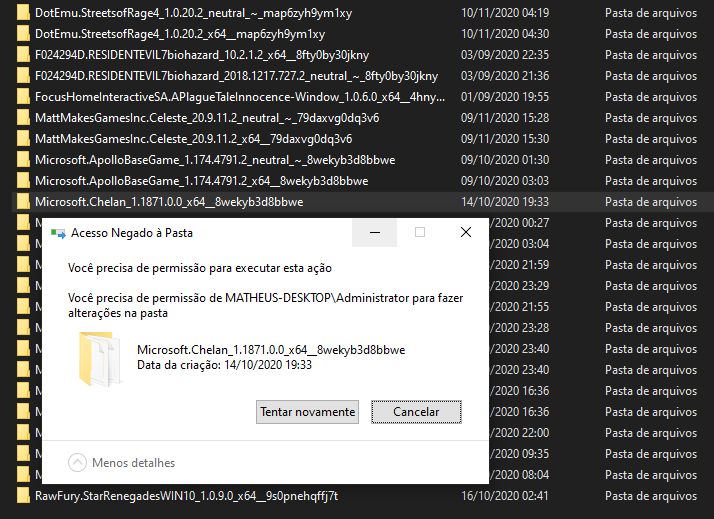The image size is (714, 519).
Task: Click date 10/11/2020 04:30
Action: [x=505, y=34]
